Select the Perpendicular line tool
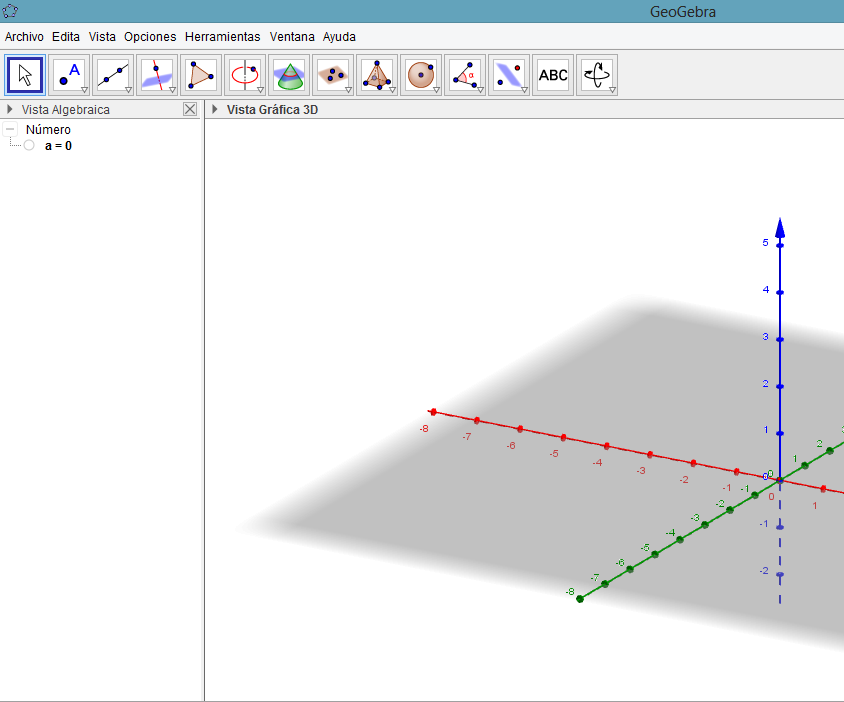This screenshot has height=702, width=844. 157,75
